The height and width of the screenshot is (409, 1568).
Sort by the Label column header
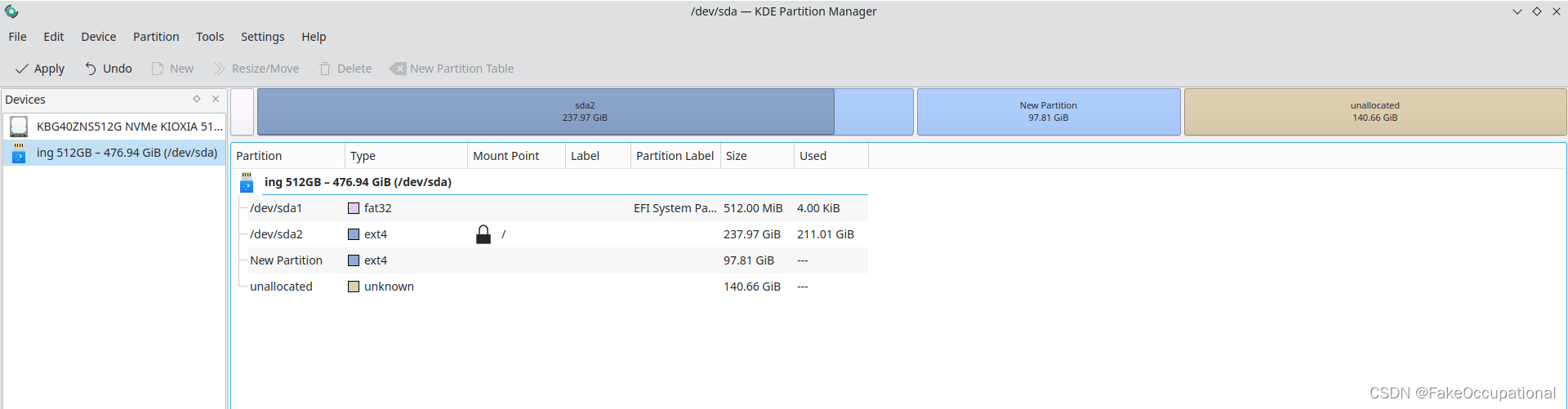tap(598, 156)
